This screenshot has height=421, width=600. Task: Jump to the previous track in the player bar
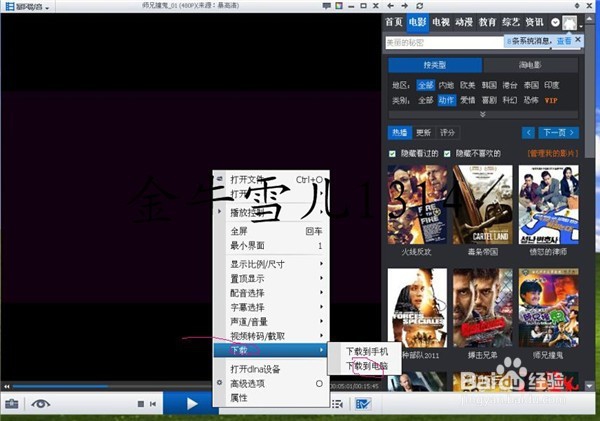click(153, 404)
